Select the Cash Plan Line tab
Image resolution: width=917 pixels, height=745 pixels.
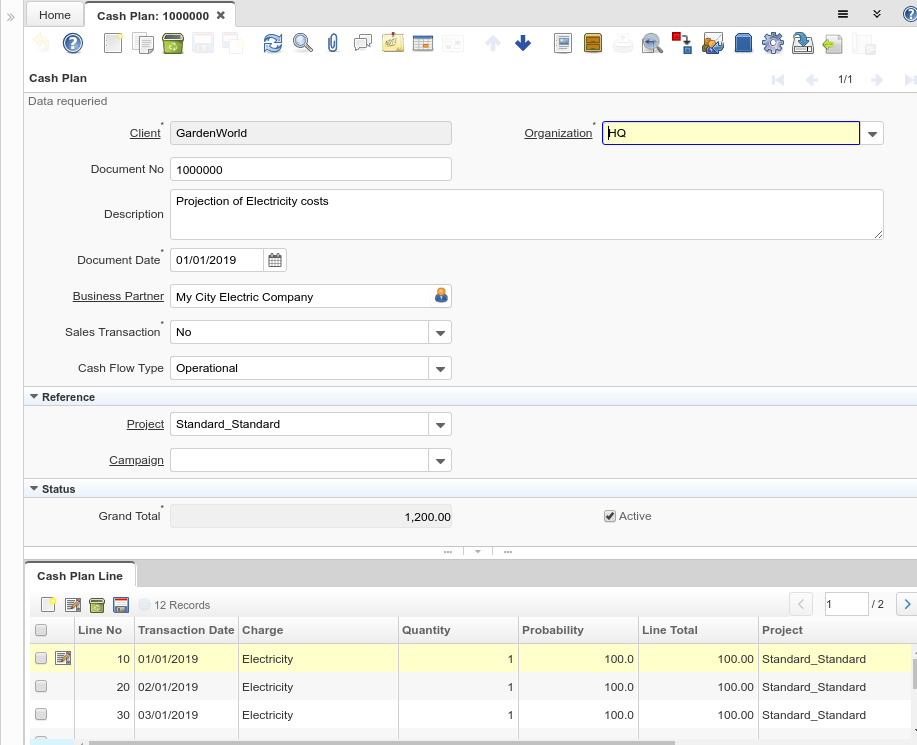[80, 576]
